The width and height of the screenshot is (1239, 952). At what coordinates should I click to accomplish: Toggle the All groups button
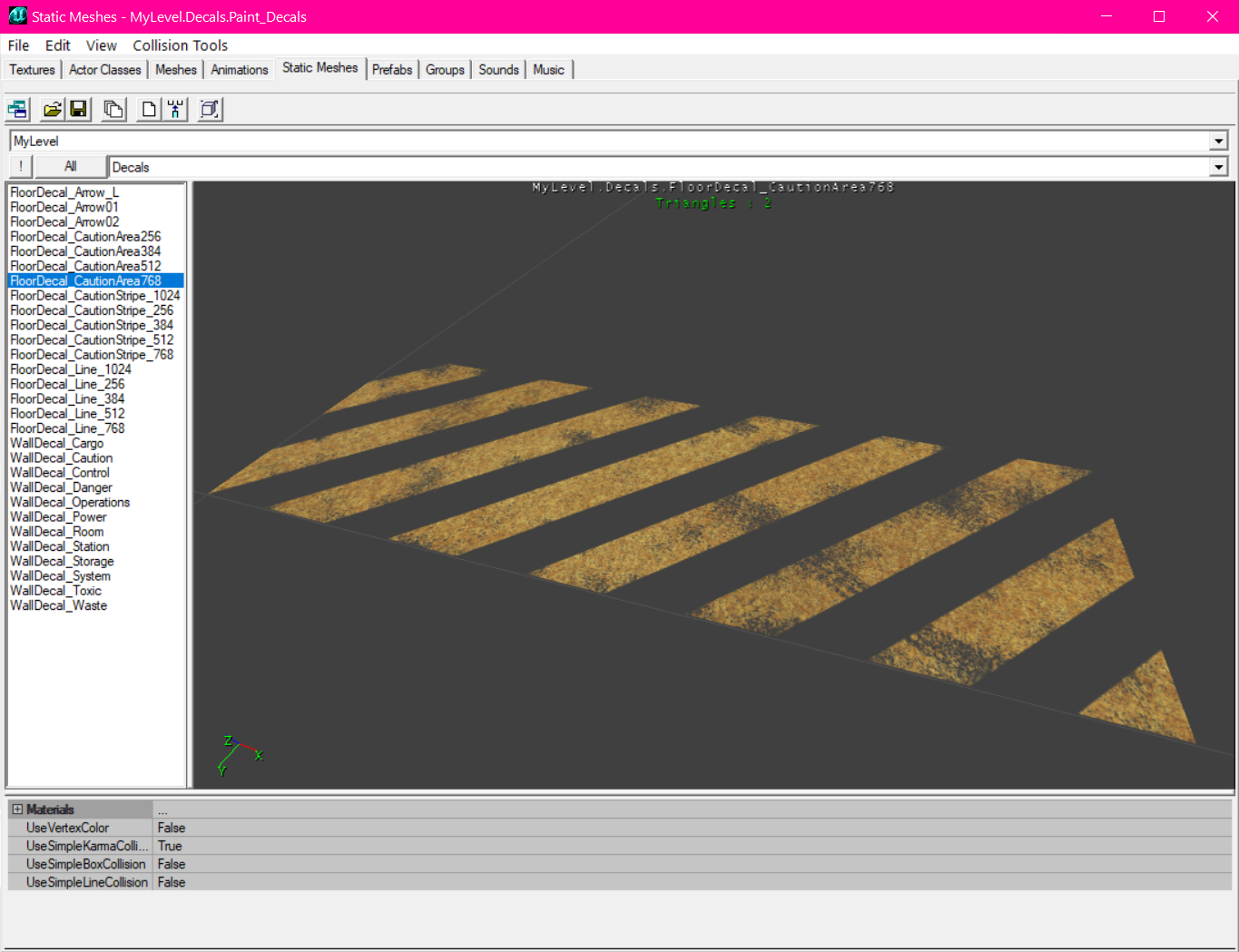coord(70,166)
